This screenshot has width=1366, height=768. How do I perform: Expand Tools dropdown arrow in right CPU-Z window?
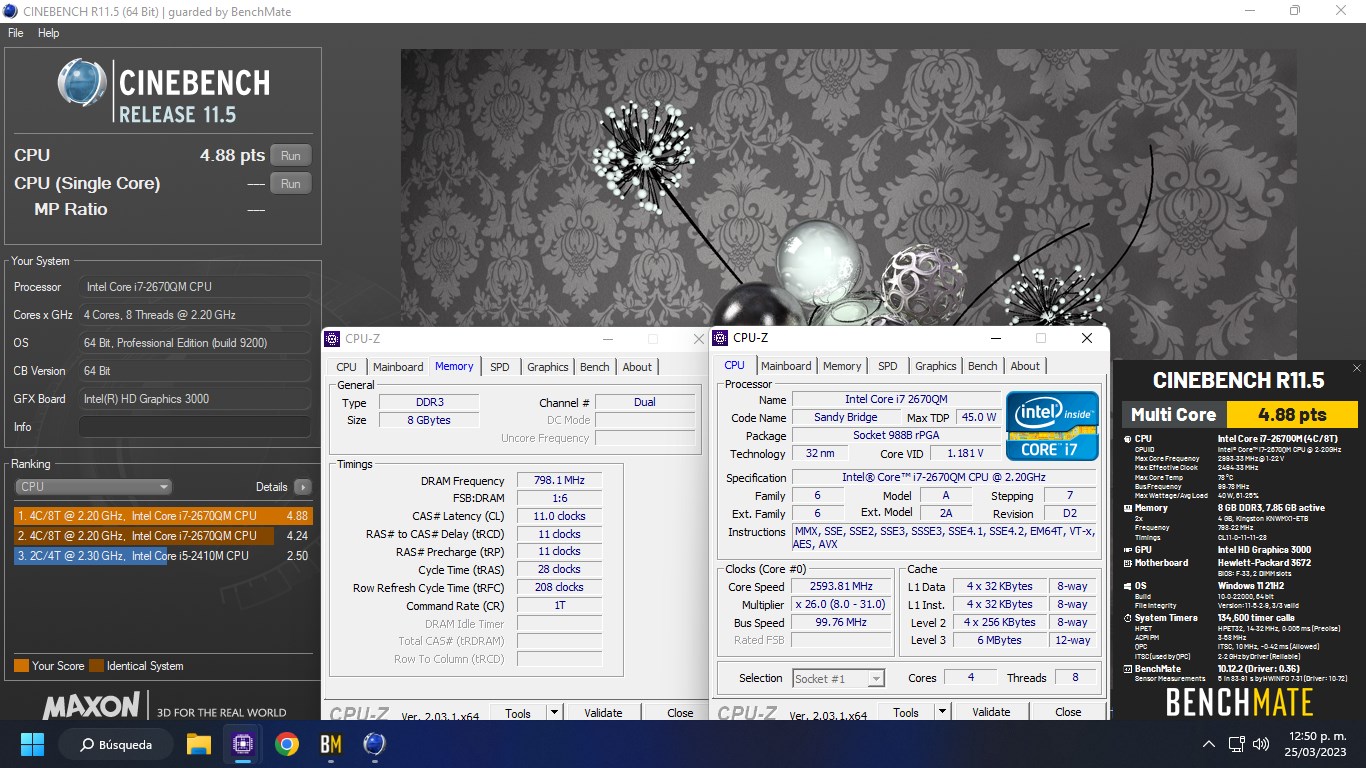point(942,712)
